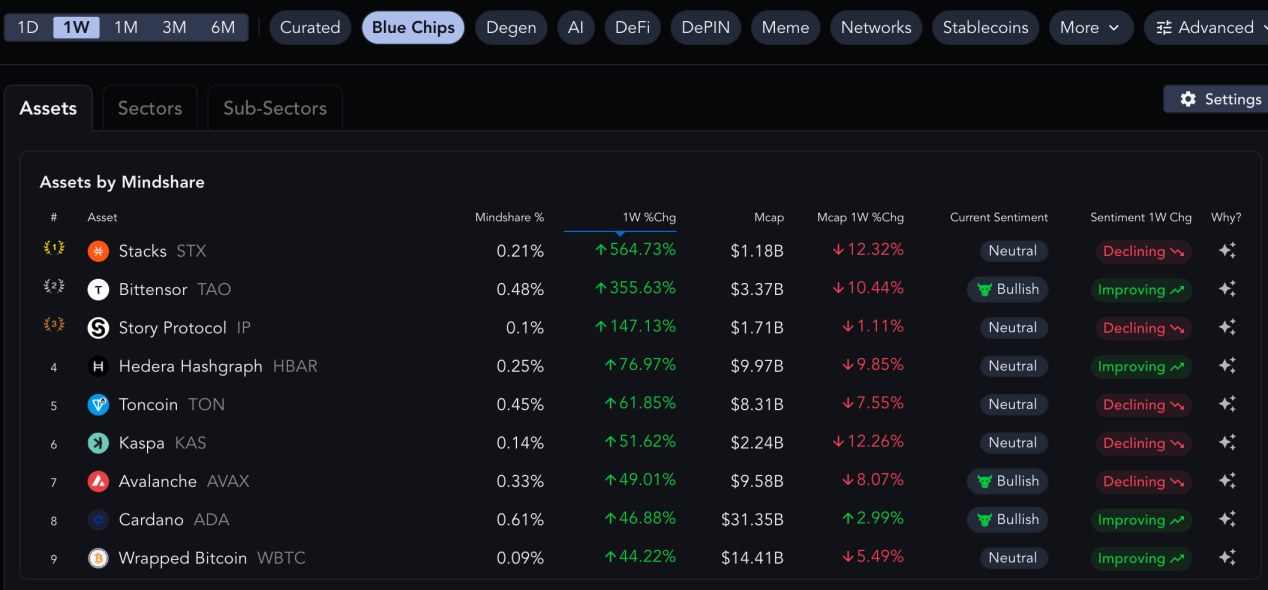Click the Avalanche AVAX logo

tap(98, 481)
